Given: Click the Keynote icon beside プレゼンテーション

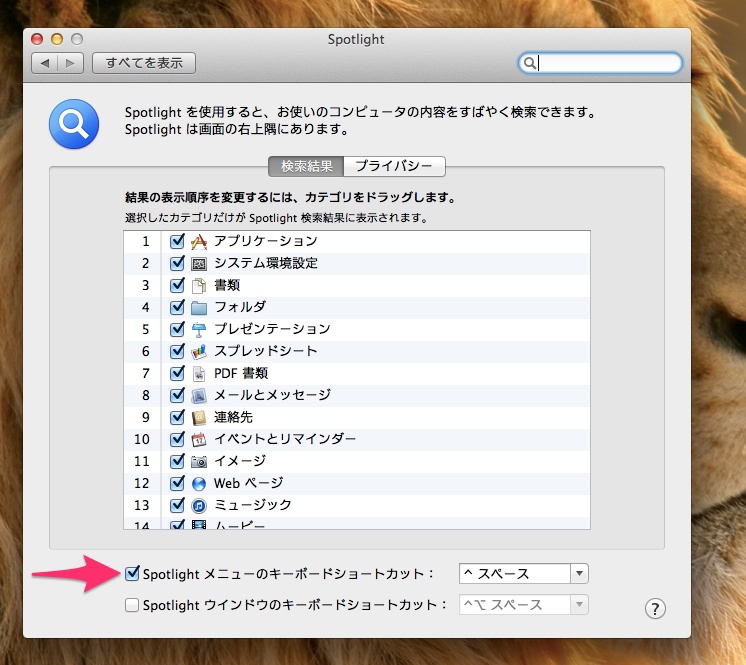Looking at the screenshot, I should 199,330.
